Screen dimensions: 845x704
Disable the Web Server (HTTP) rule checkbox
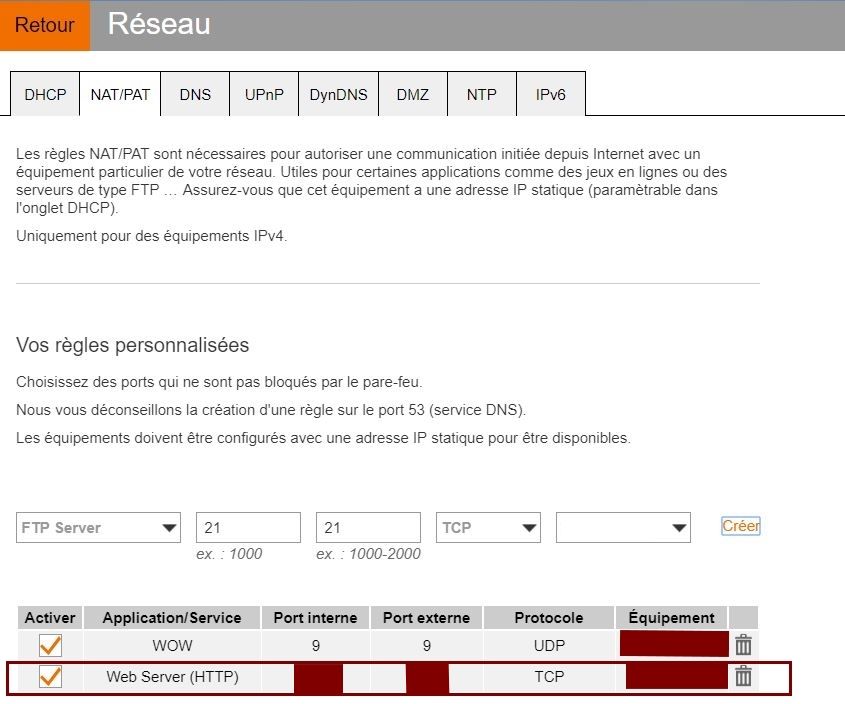pyautogui.click(x=49, y=677)
